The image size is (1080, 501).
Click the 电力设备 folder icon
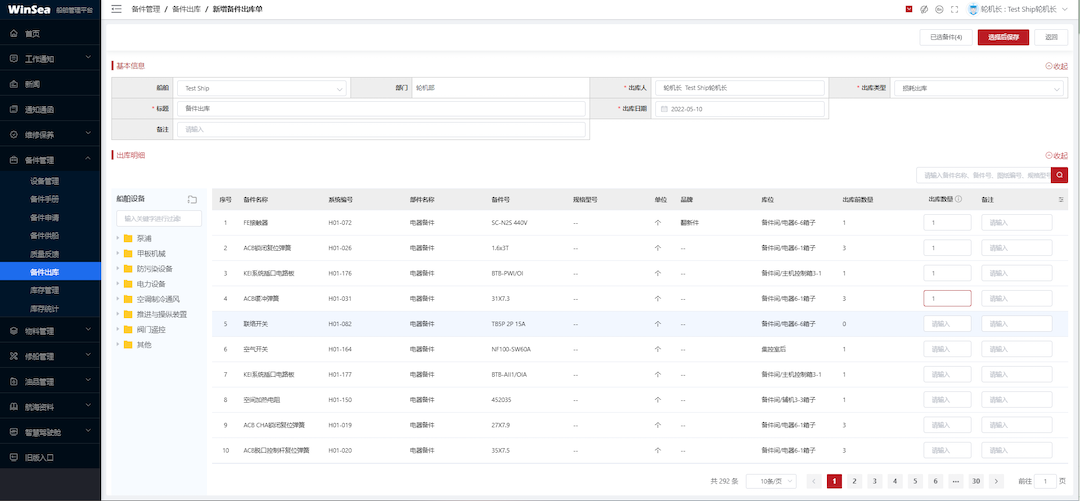tap(128, 284)
